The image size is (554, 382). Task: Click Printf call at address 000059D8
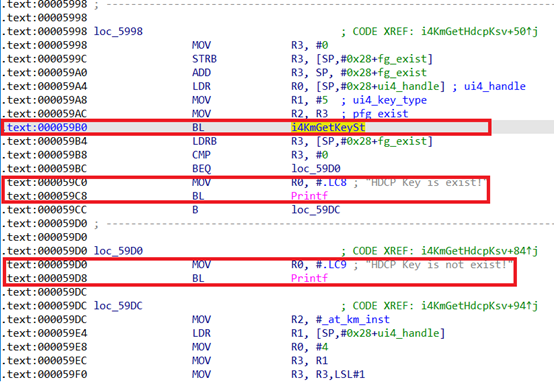pos(310,278)
